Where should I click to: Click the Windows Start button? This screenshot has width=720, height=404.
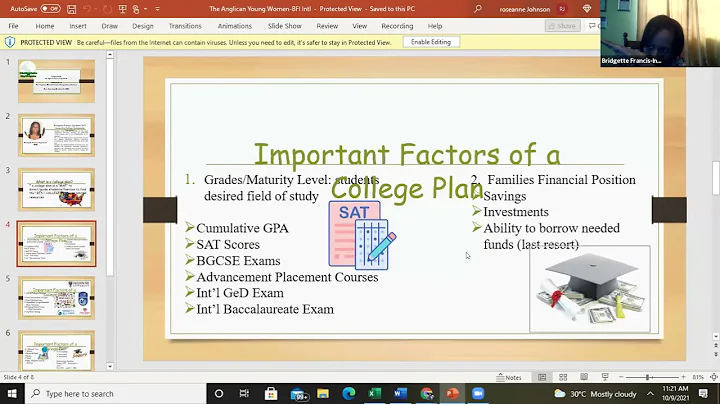click(x=12, y=393)
